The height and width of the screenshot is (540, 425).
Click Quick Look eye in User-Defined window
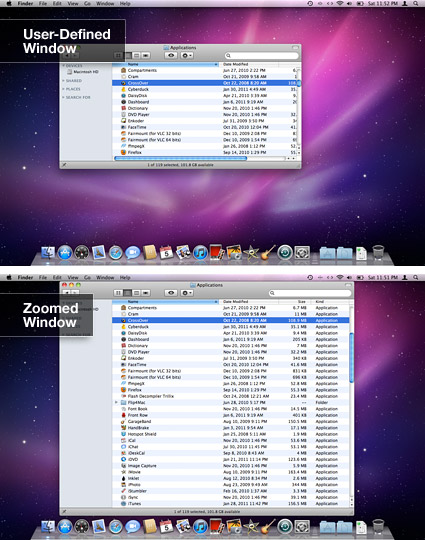171,55
